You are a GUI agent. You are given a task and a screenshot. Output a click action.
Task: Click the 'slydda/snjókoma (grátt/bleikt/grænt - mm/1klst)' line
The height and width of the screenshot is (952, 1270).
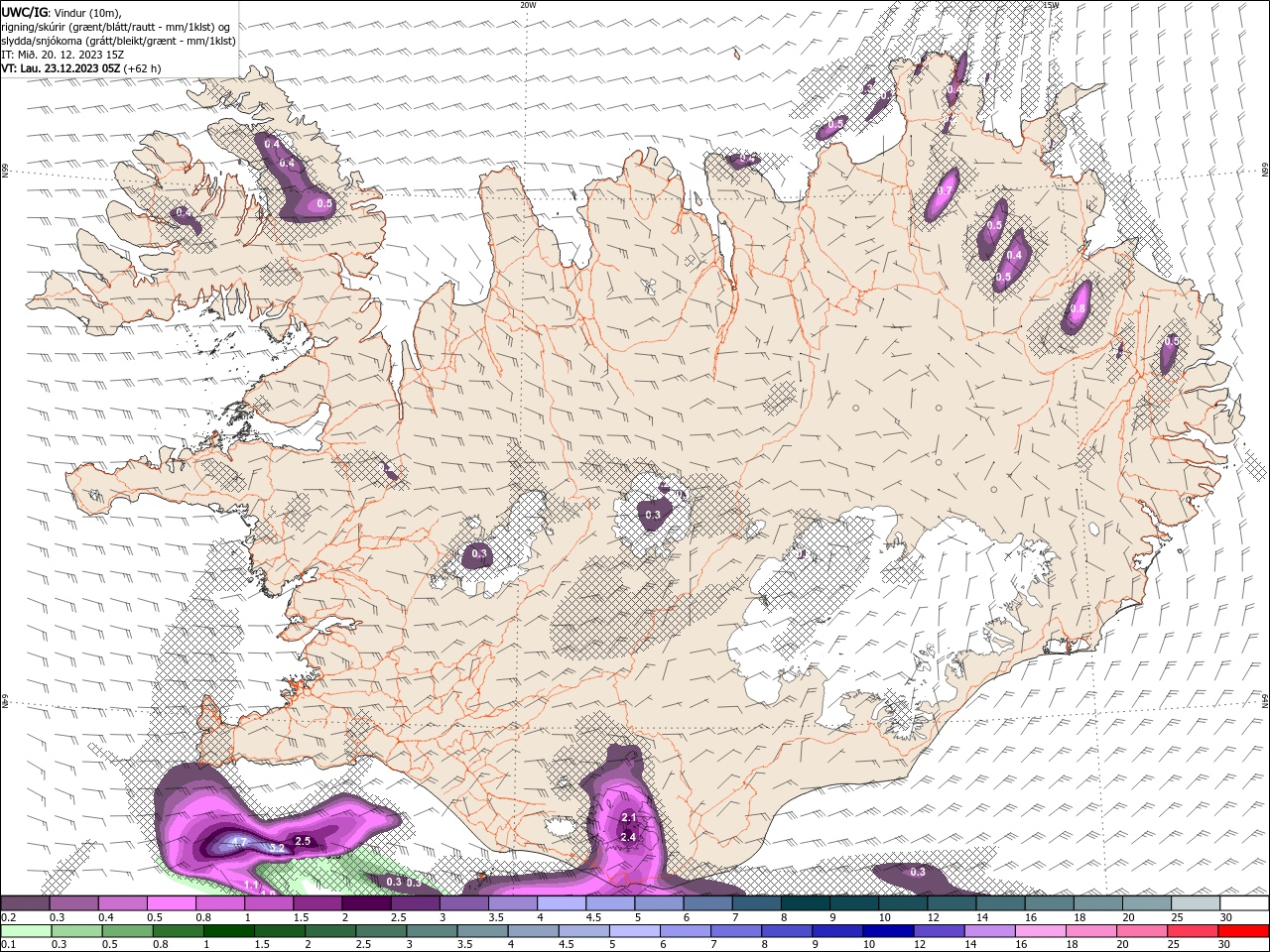tap(119, 41)
